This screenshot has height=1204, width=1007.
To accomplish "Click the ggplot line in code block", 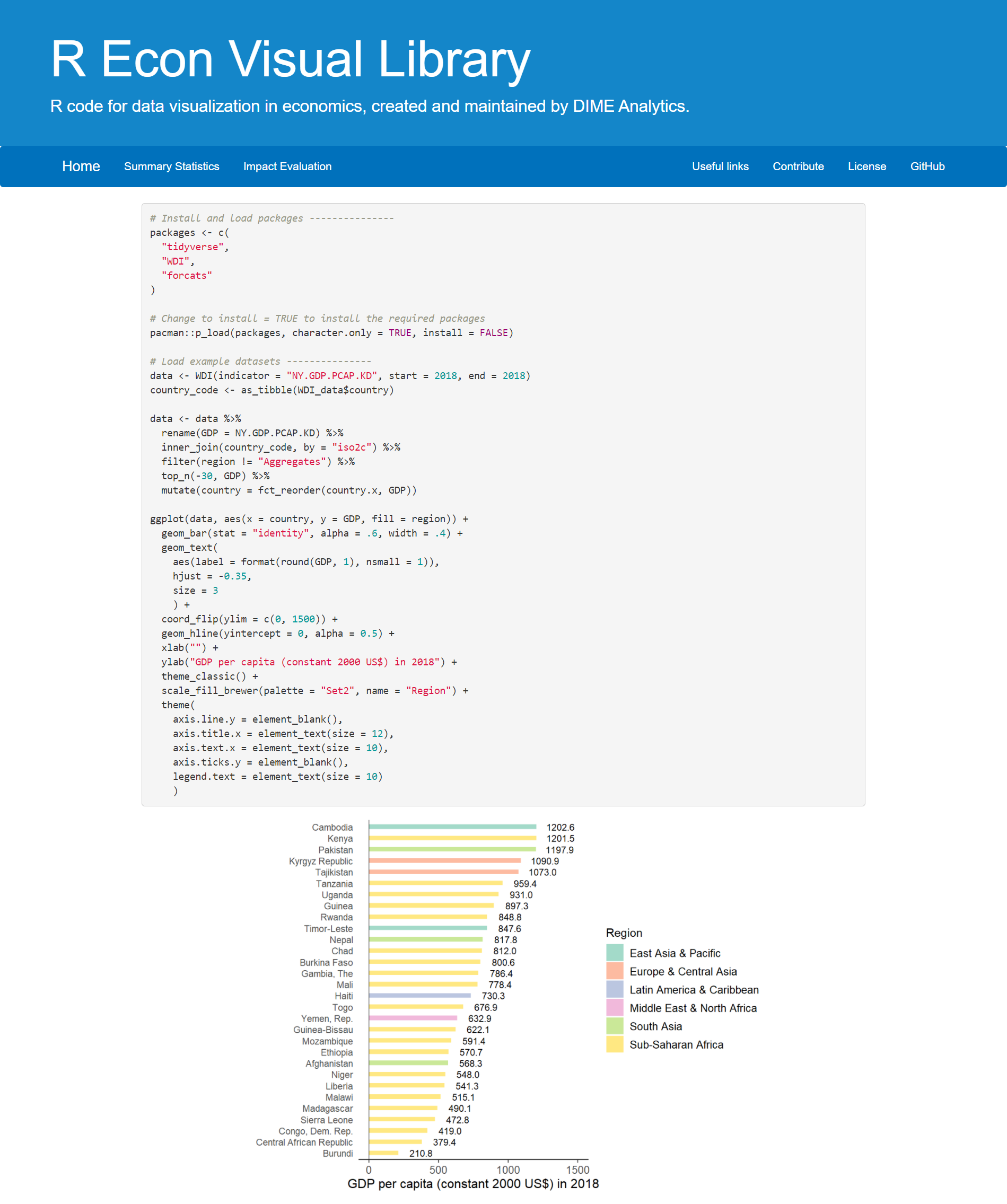I will tap(309, 519).
